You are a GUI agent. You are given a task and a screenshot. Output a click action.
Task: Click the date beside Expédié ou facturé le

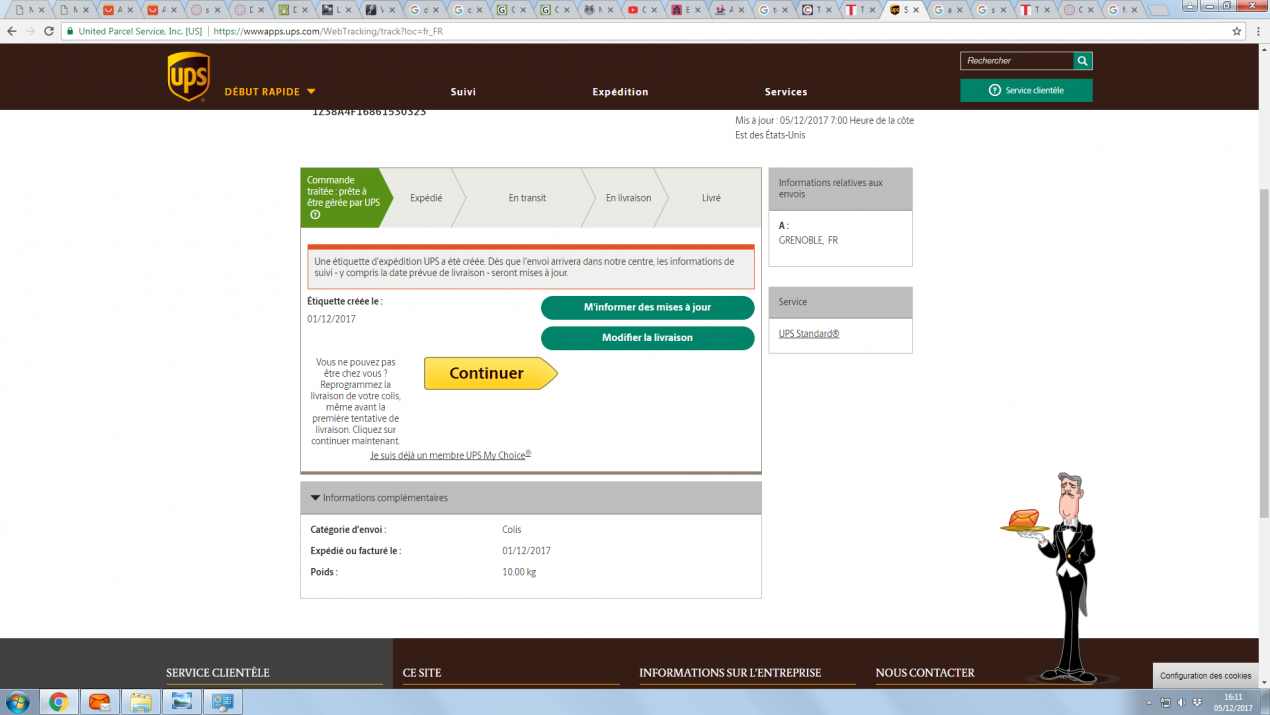526,551
